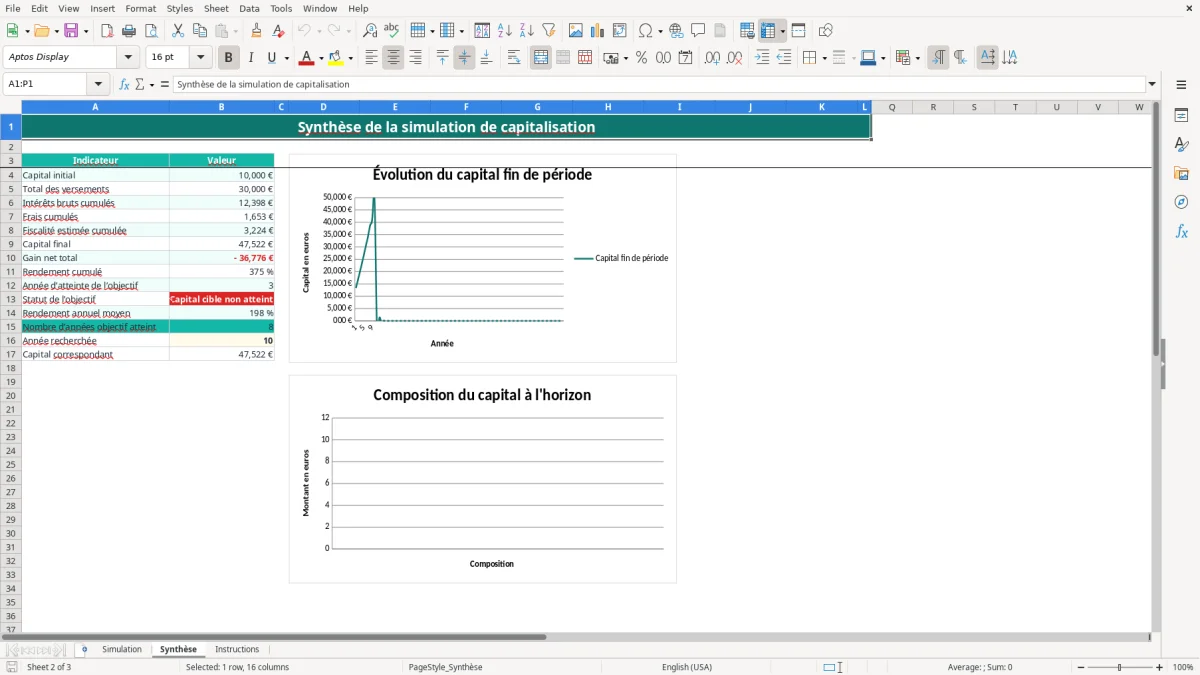This screenshot has height=675, width=1200.
Task: Click the Save document icon
Action: (71, 31)
